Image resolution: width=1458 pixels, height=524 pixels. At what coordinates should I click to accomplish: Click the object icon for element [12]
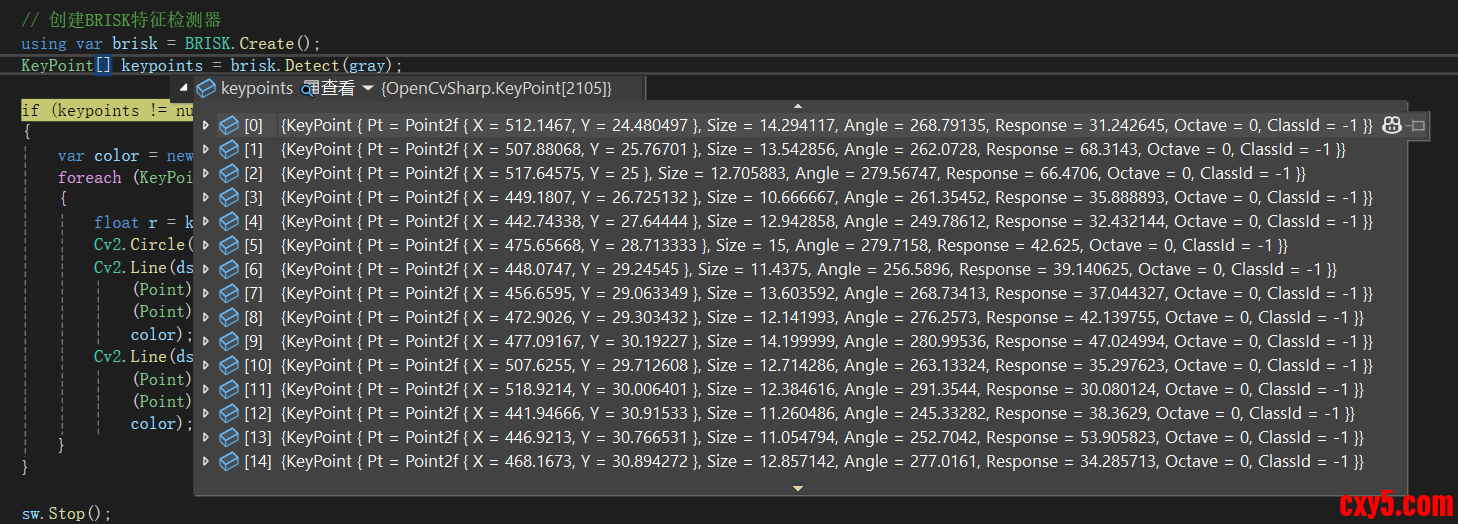coord(229,413)
